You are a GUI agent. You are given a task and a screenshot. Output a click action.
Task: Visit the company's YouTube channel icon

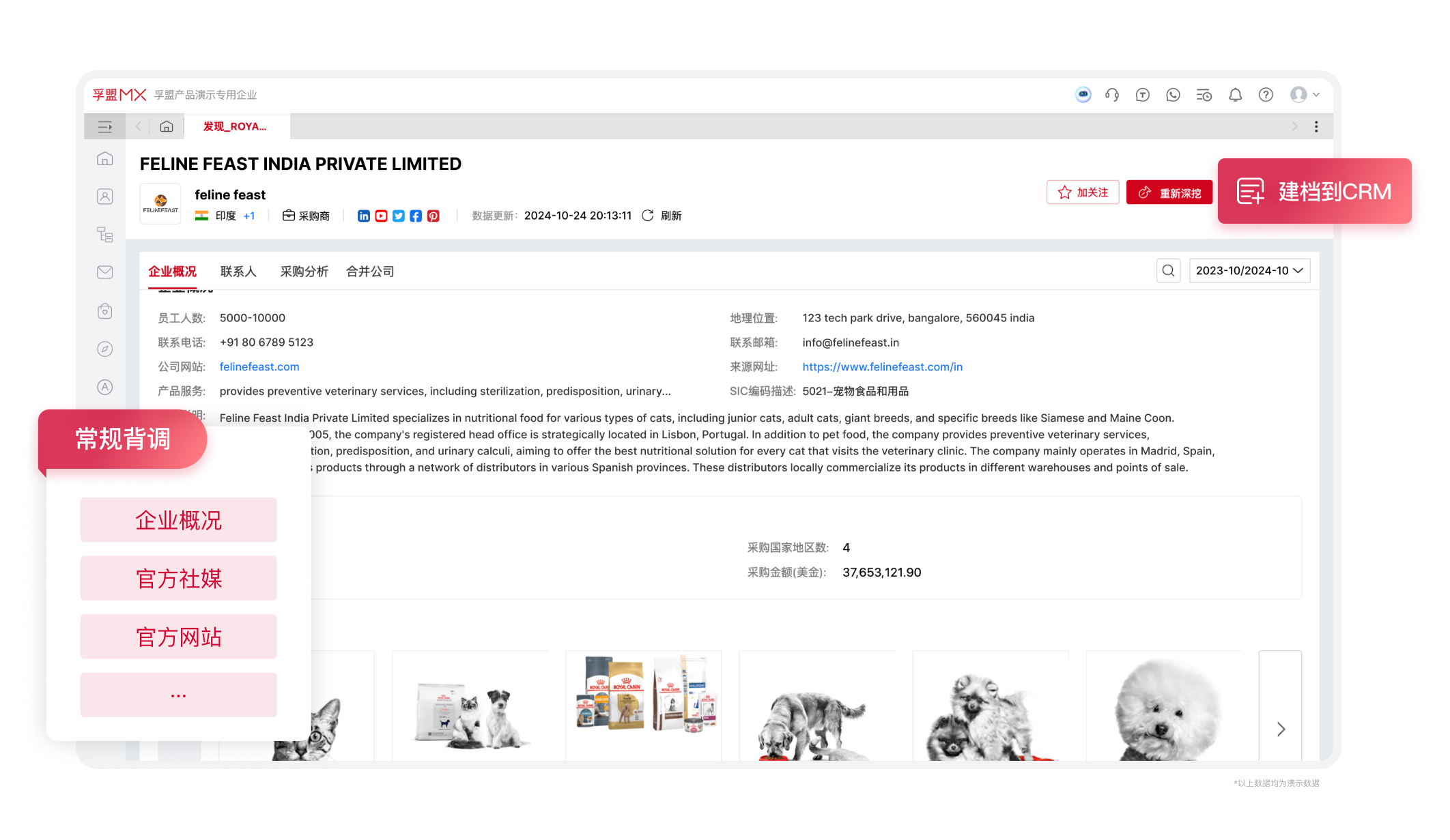coord(381,216)
